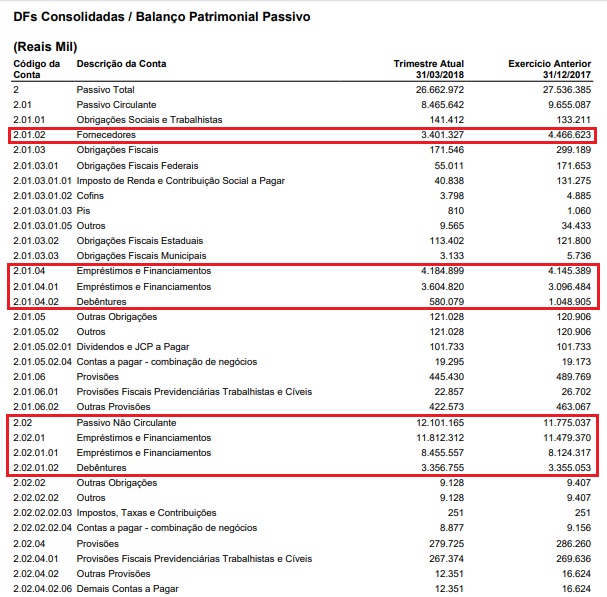The height and width of the screenshot is (597, 607).
Task: Click account code 2.01.05
Action: pos(29,317)
